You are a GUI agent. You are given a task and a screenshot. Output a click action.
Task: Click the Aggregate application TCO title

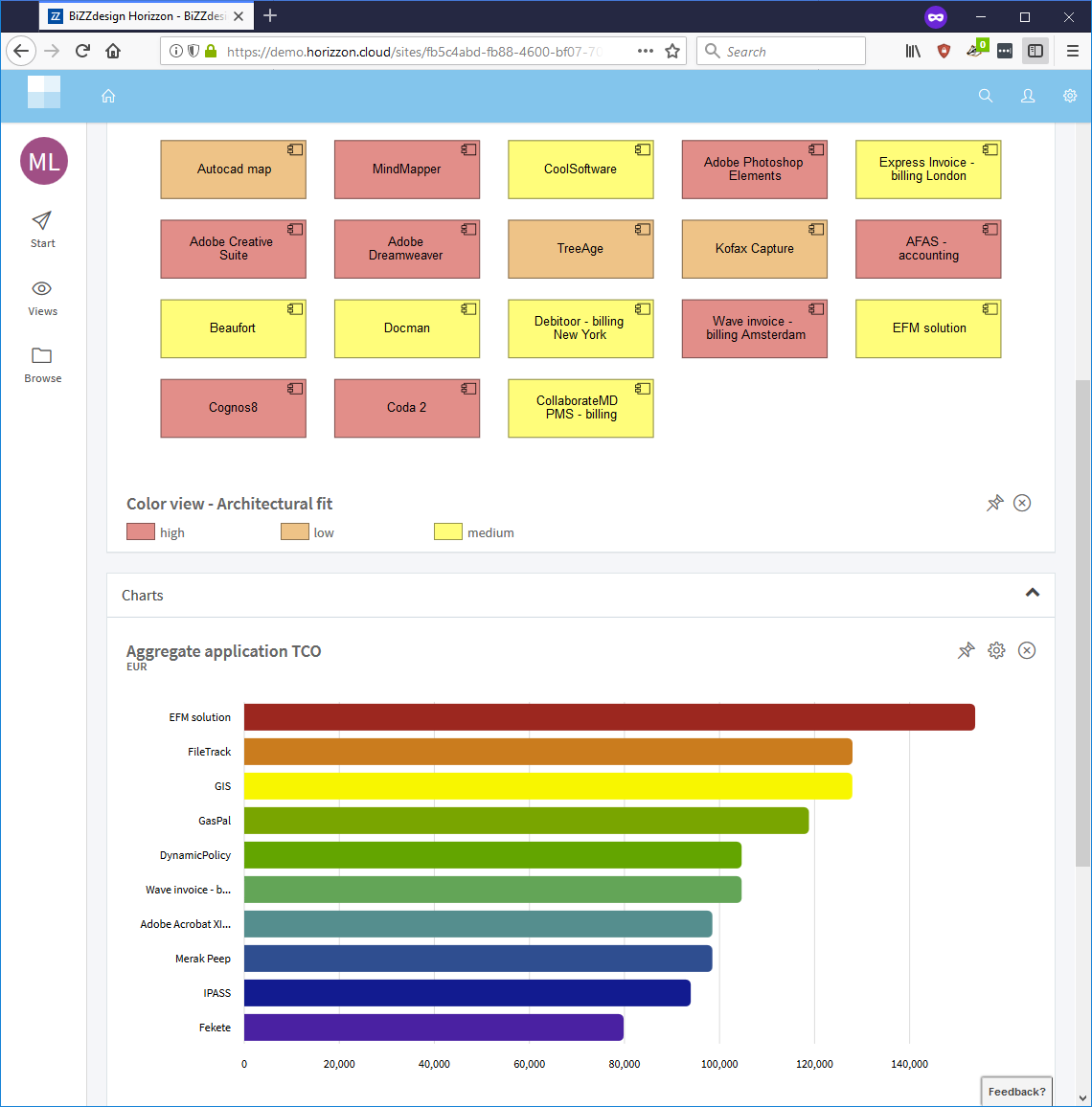pyautogui.click(x=223, y=651)
